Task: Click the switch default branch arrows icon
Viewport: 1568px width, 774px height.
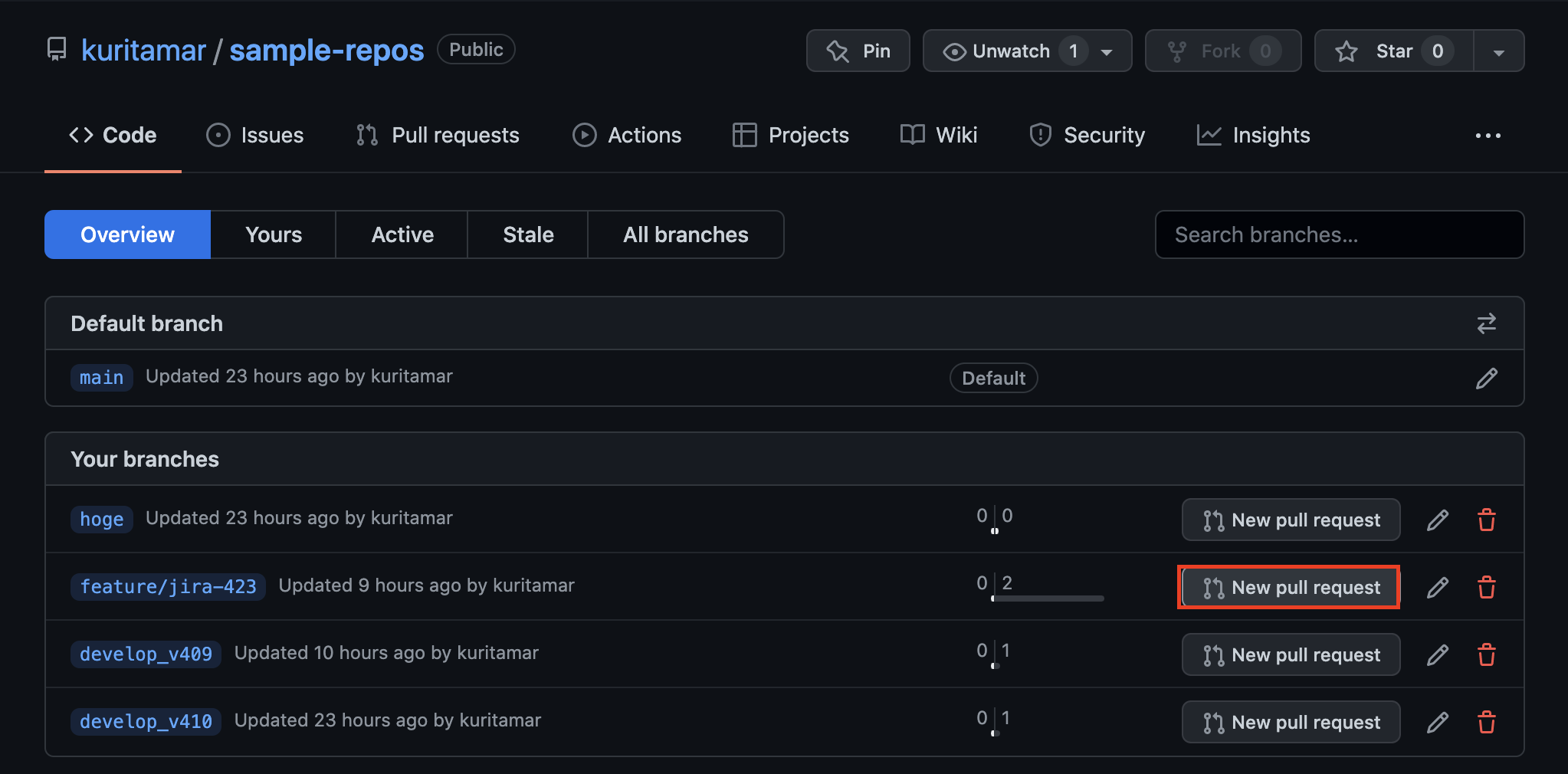Action: pos(1486,323)
